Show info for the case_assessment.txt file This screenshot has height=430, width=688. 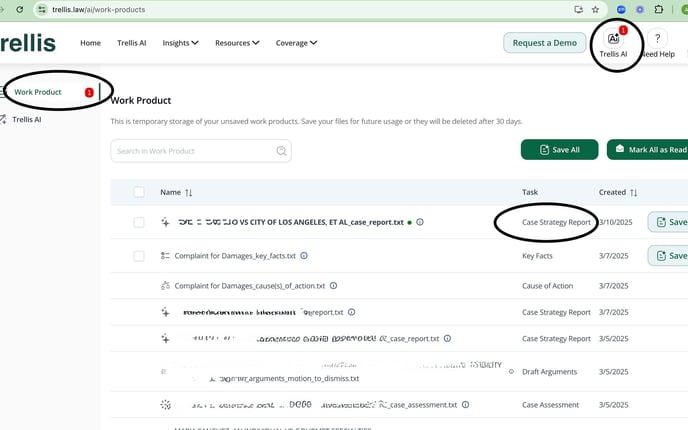coord(466,405)
